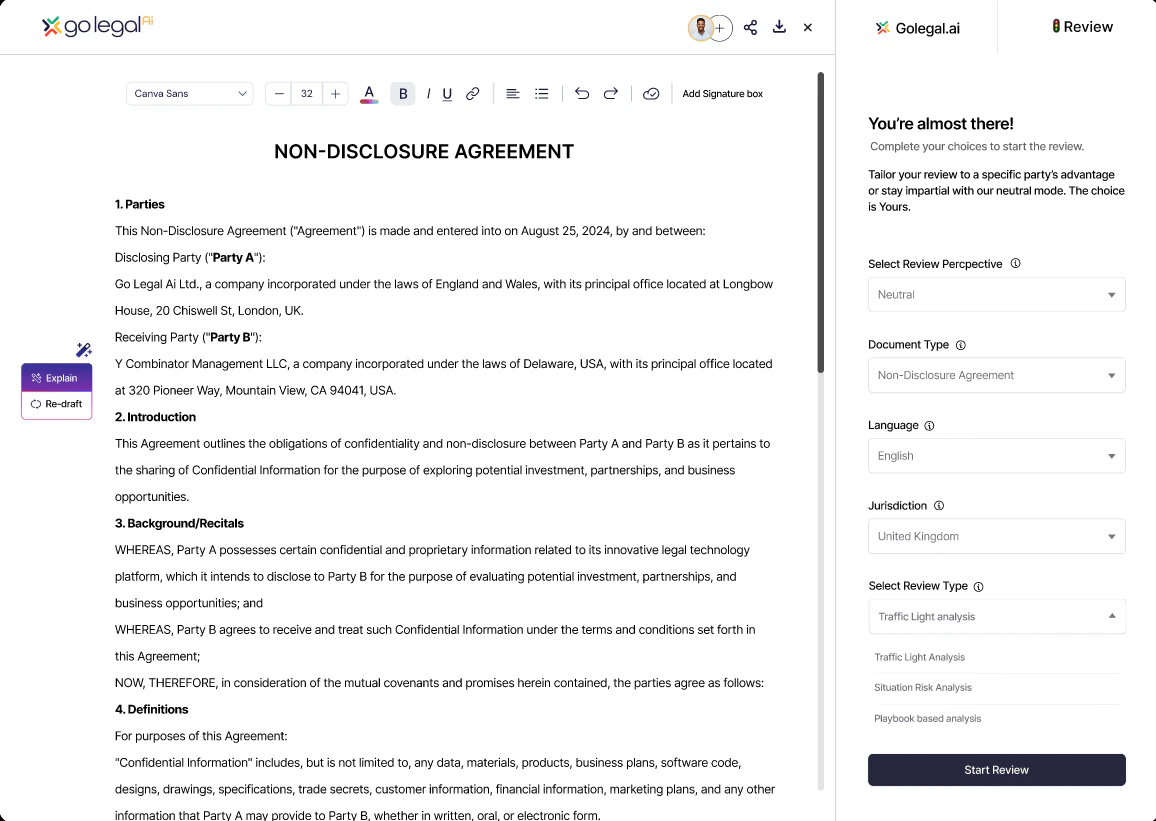Open the bullet list options
Image resolution: width=1156 pixels, height=821 pixels.
pos(541,93)
